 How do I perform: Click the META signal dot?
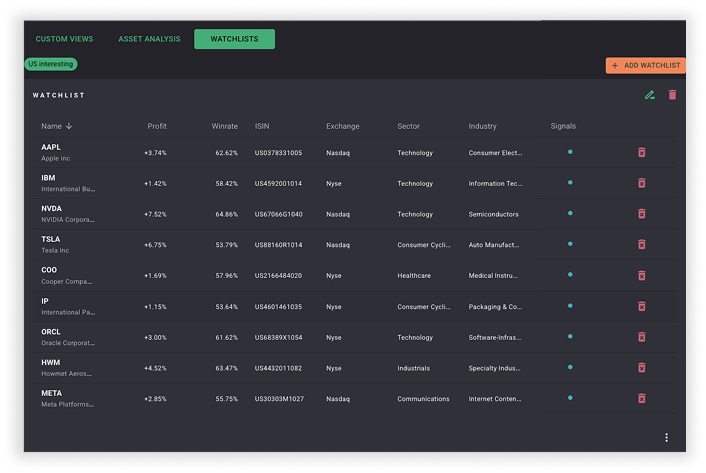pos(570,397)
